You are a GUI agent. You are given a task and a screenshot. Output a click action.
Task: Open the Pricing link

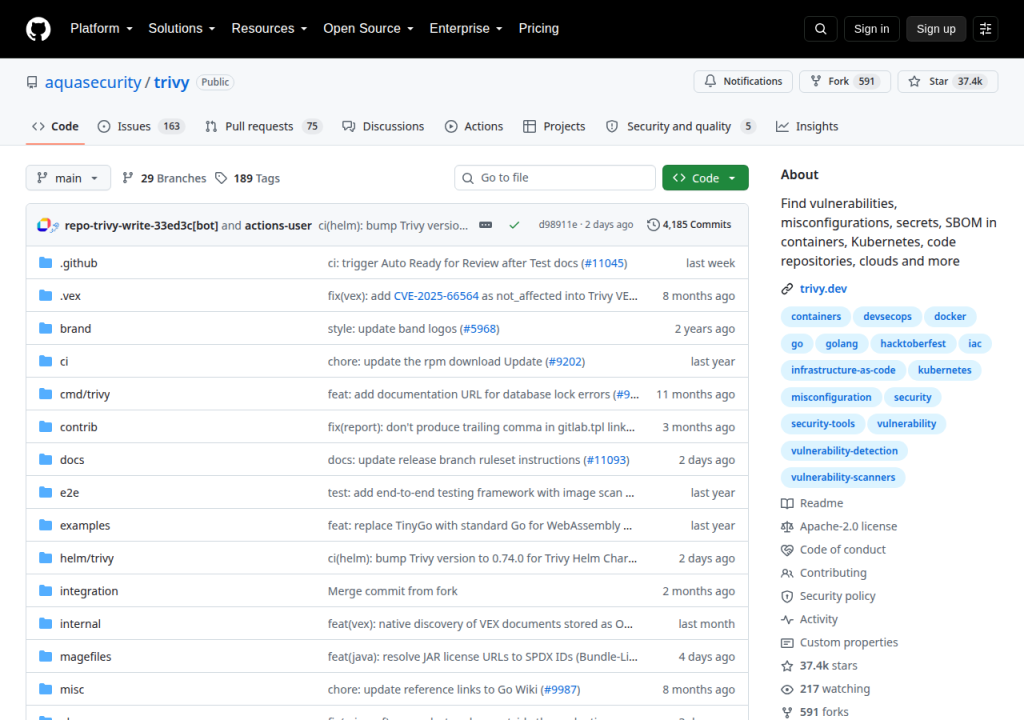(539, 29)
